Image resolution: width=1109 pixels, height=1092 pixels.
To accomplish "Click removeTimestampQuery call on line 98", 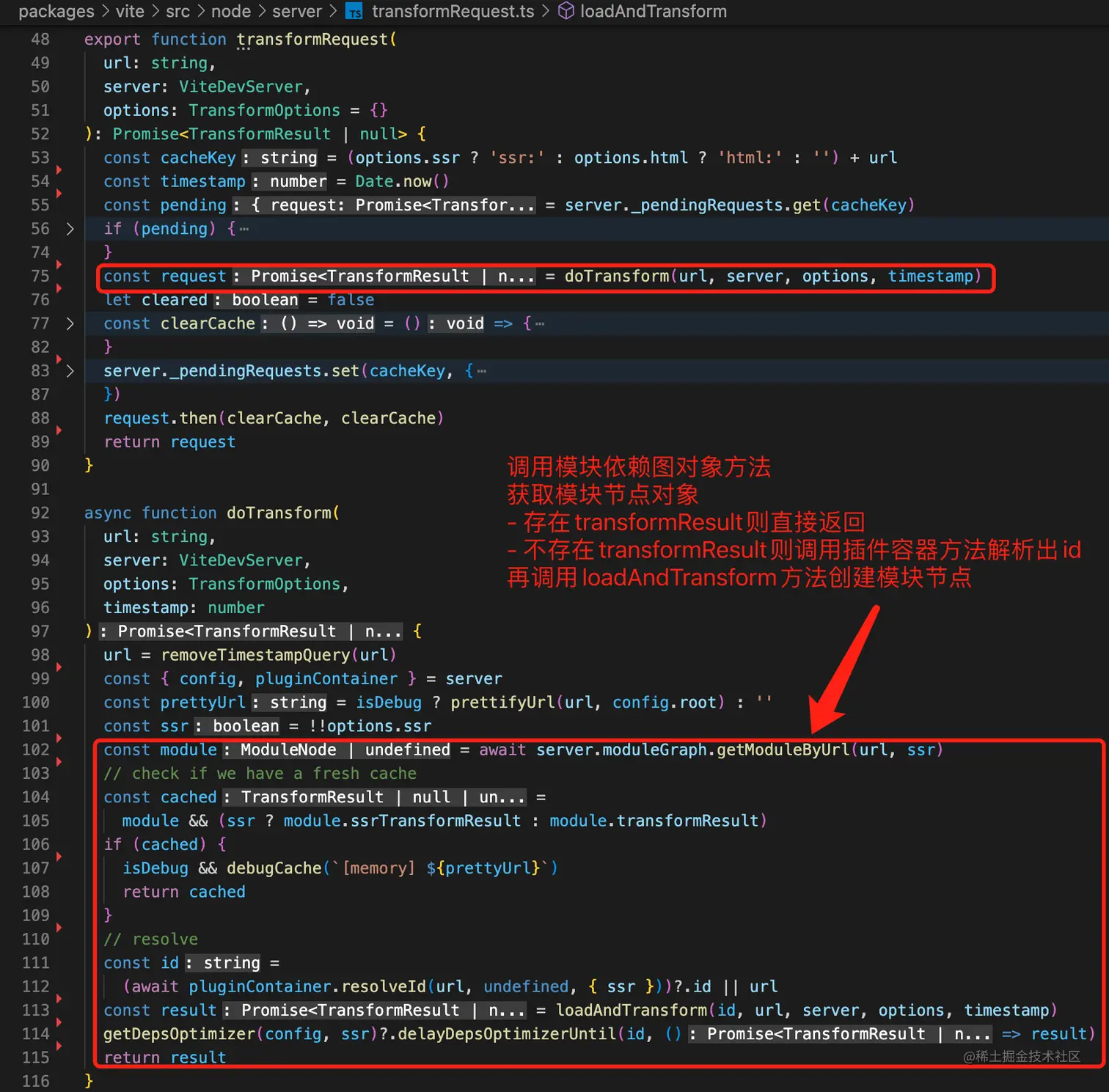I will [x=255, y=655].
